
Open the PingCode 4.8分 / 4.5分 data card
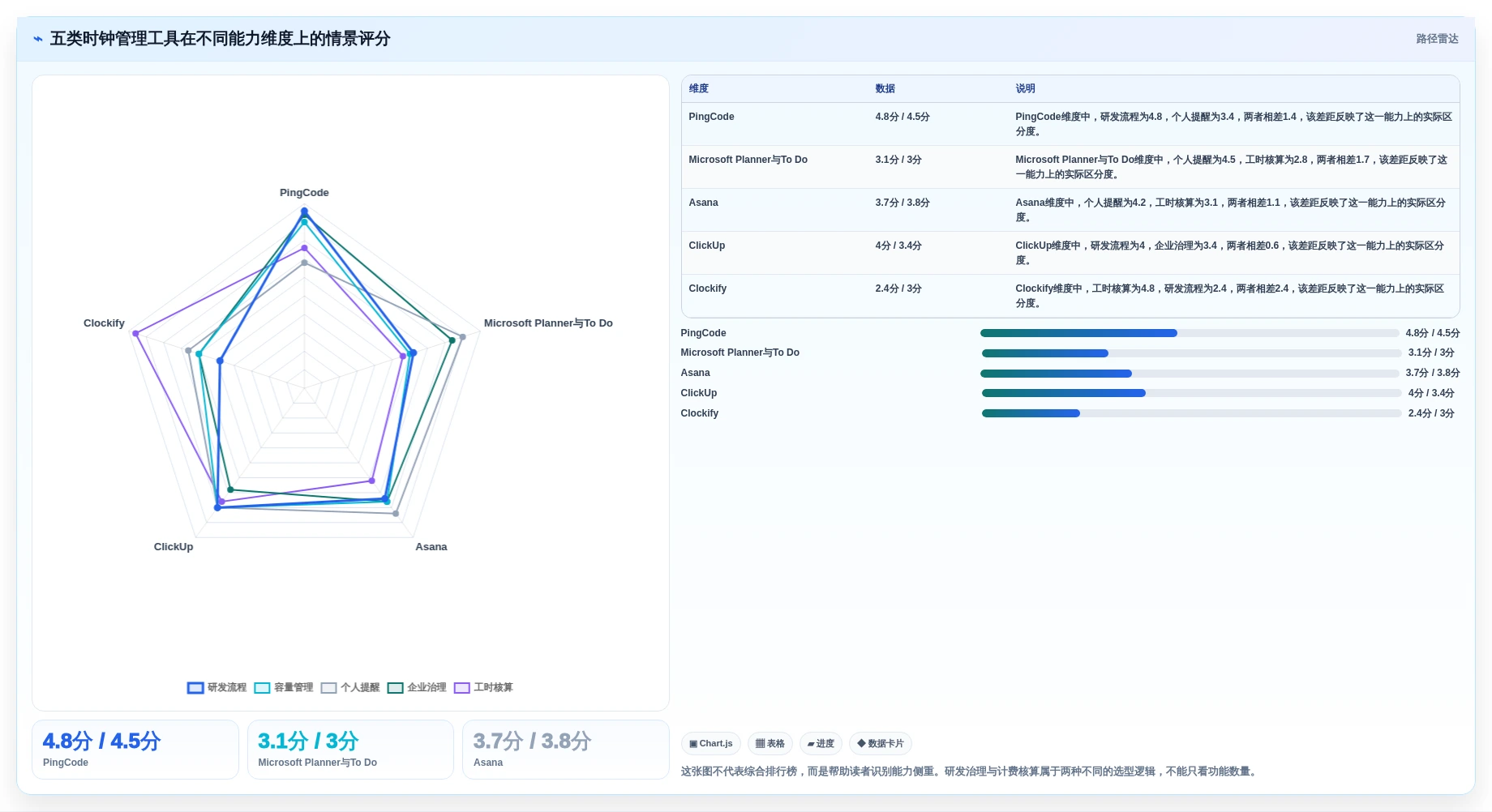click(x=135, y=750)
